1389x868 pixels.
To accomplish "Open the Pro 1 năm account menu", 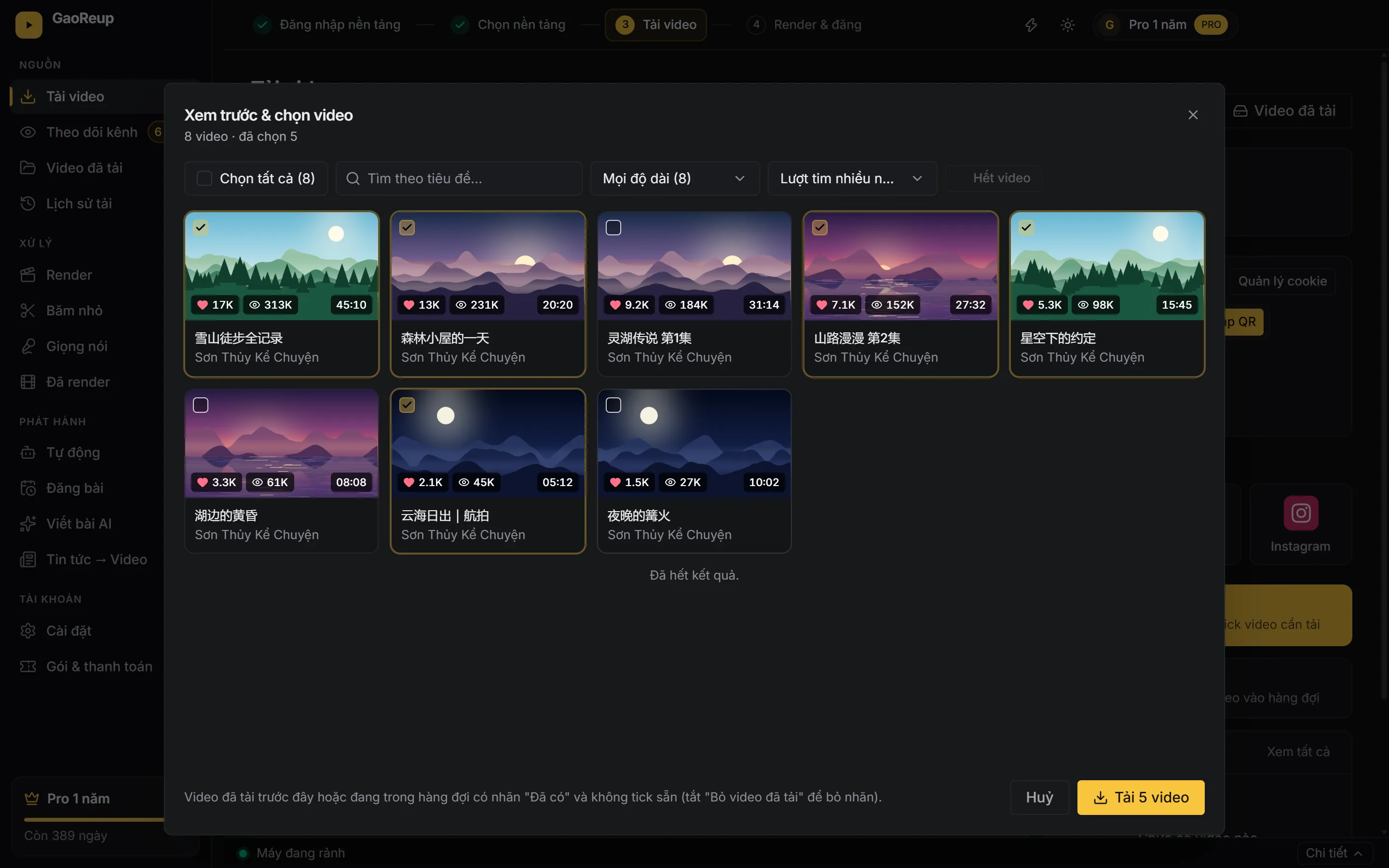I will click(x=1165, y=25).
